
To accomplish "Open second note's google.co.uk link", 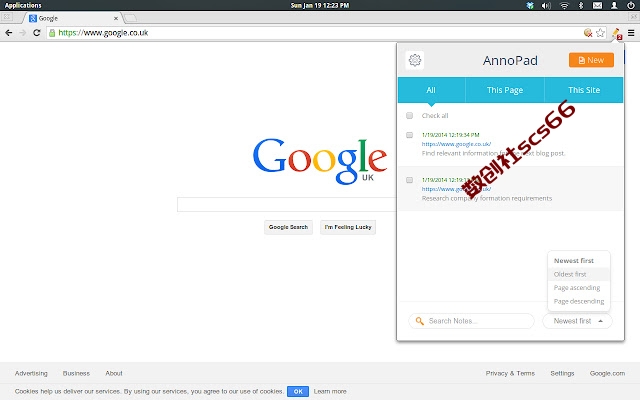I will (x=456, y=189).
